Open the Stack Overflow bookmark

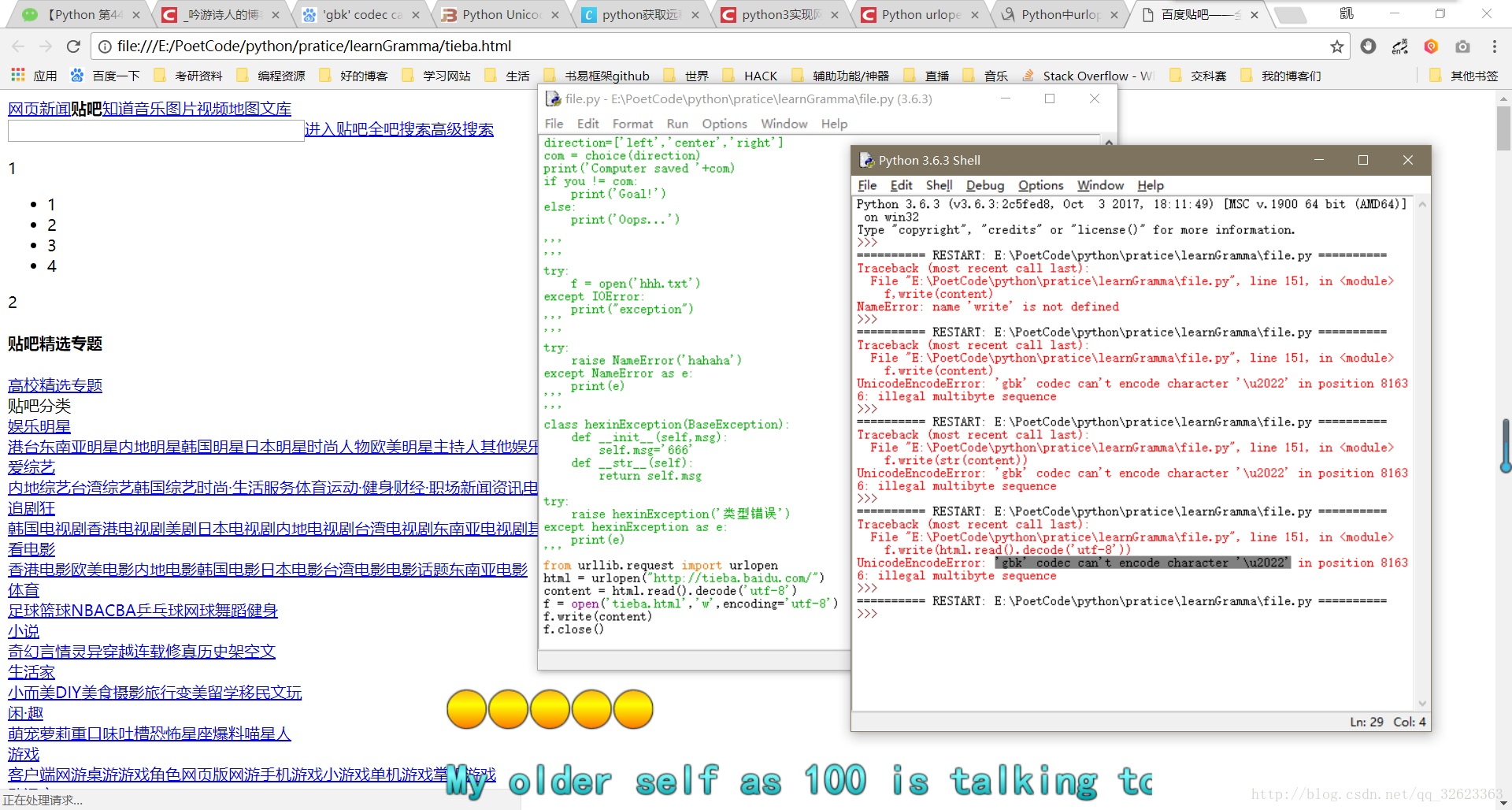click(x=1088, y=76)
